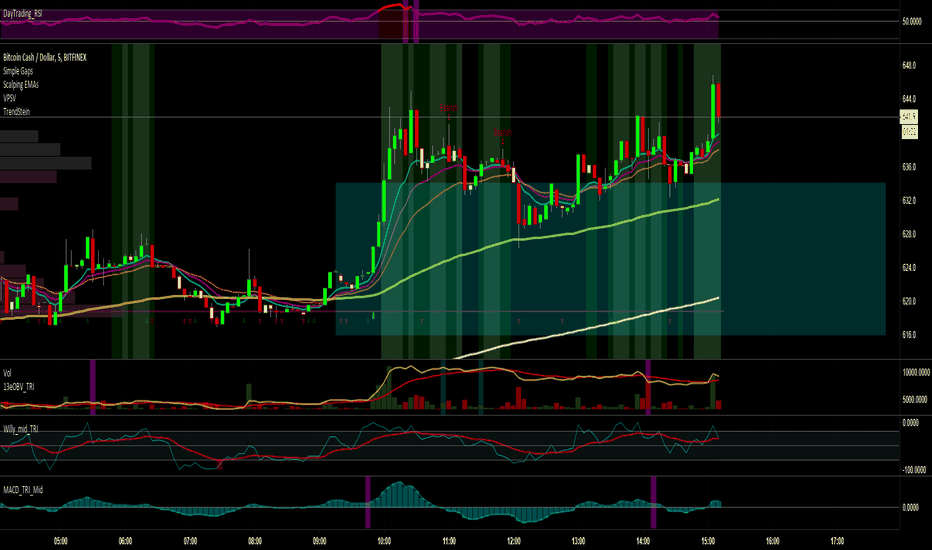Select the VPSV indicator label

pos(10,98)
